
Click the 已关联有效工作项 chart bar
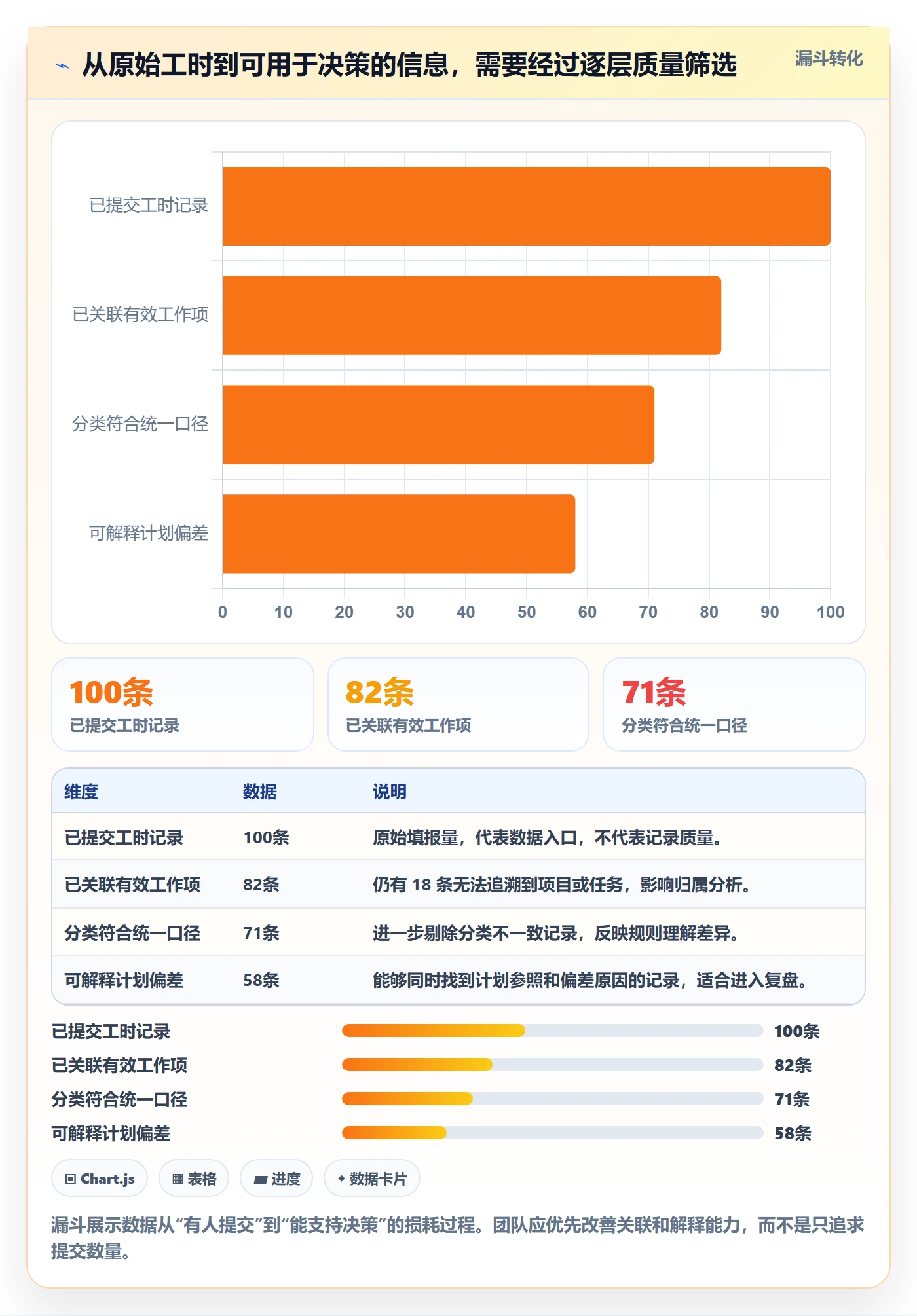pos(472,316)
